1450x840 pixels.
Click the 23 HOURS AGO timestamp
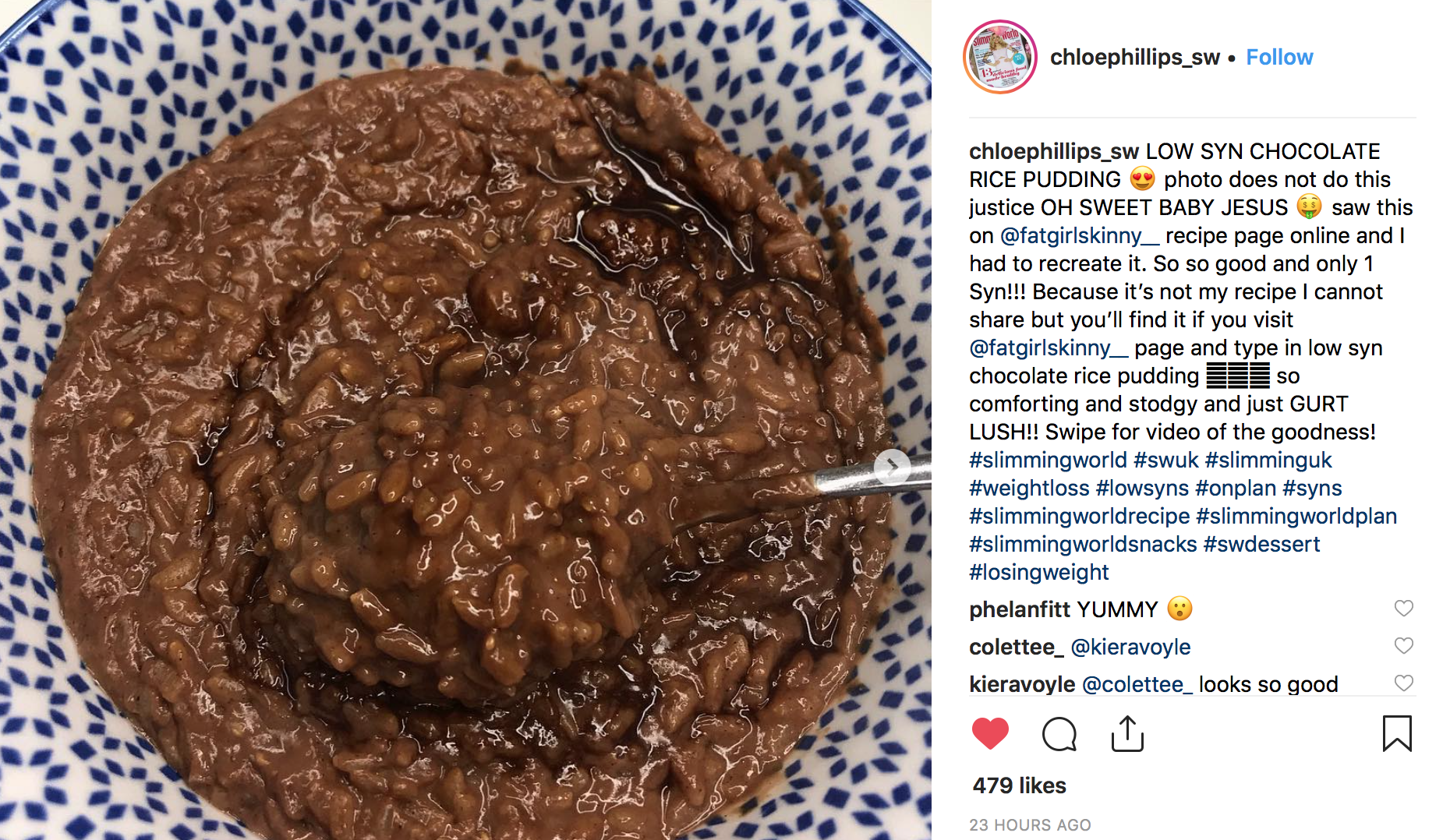[1030, 825]
